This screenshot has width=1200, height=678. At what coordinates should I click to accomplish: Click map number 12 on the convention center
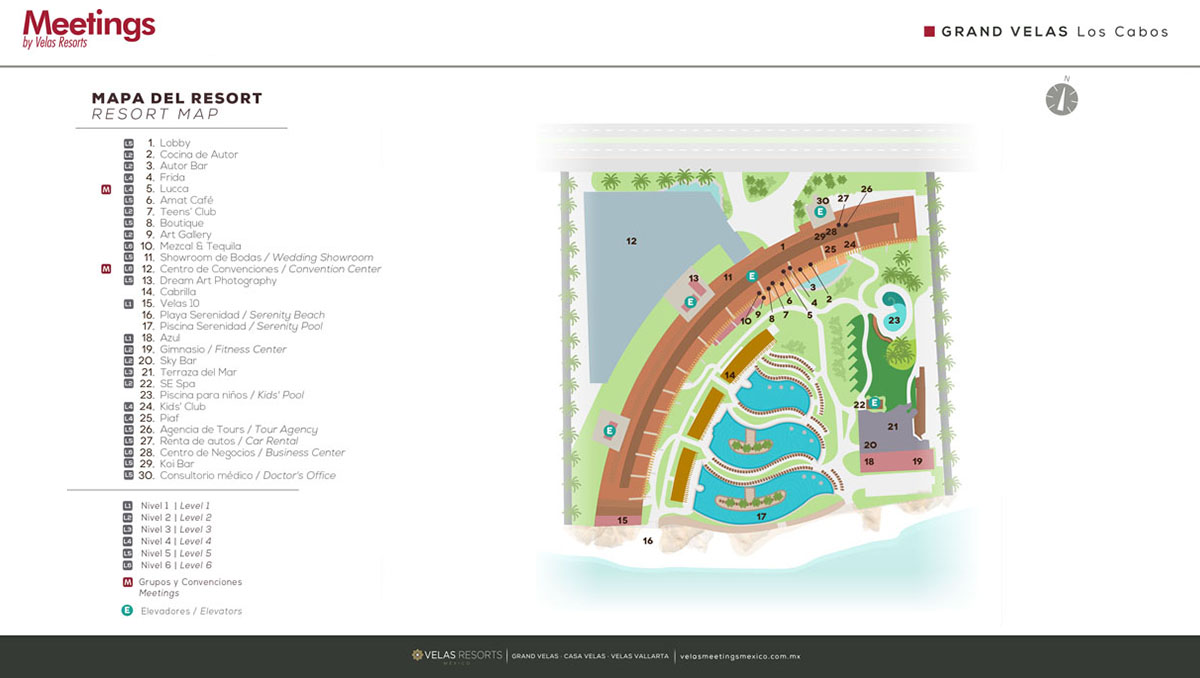point(631,241)
